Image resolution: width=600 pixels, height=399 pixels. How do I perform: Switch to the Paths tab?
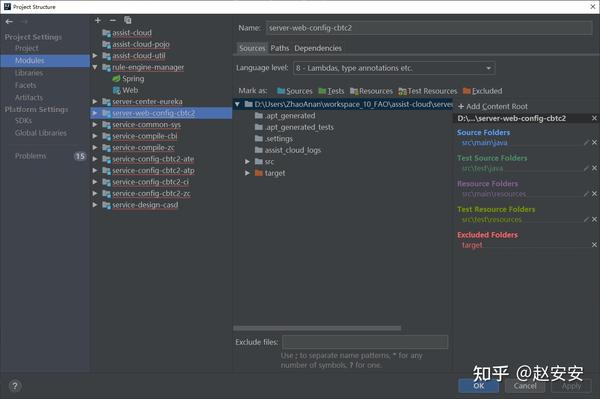pos(280,48)
